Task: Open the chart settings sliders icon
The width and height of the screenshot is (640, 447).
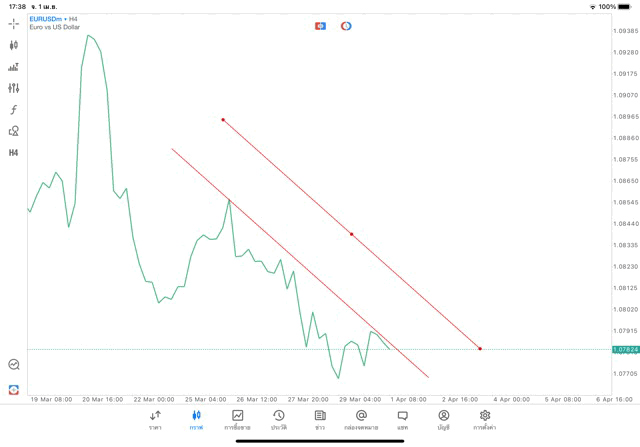Action: (x=14, y=88)
